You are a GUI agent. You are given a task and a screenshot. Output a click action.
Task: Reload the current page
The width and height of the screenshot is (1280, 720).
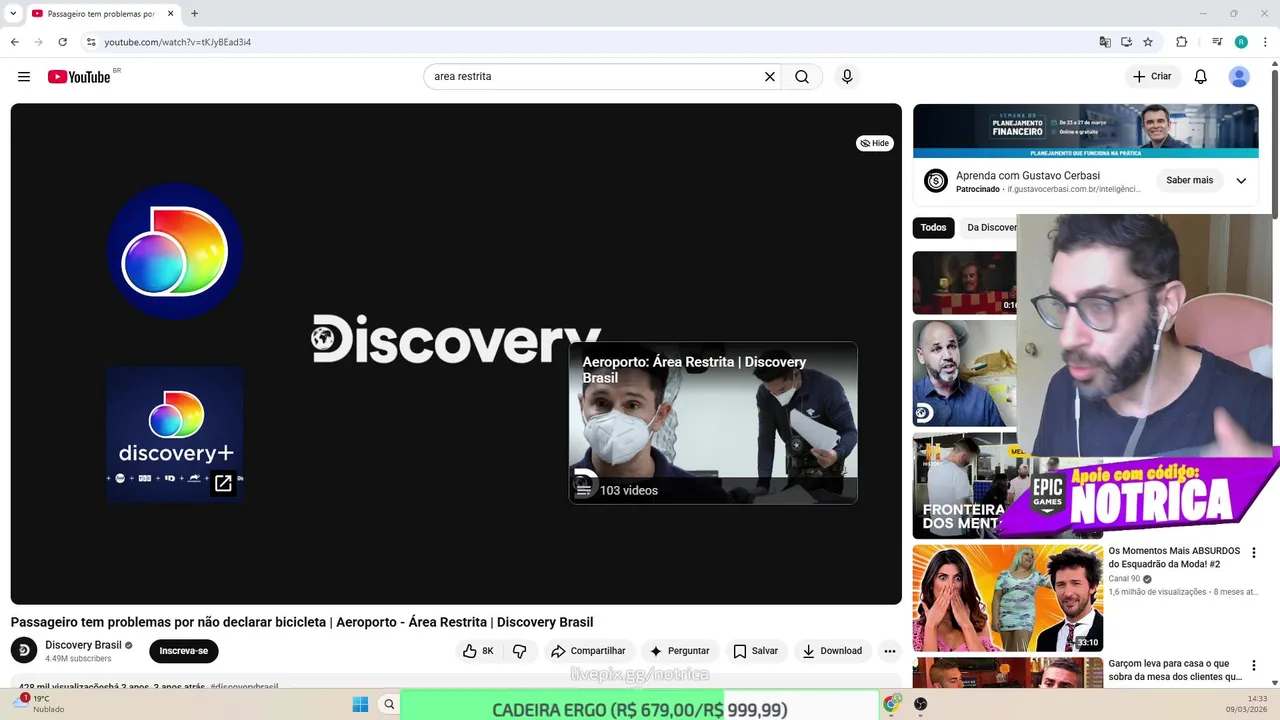pos(62,42)
